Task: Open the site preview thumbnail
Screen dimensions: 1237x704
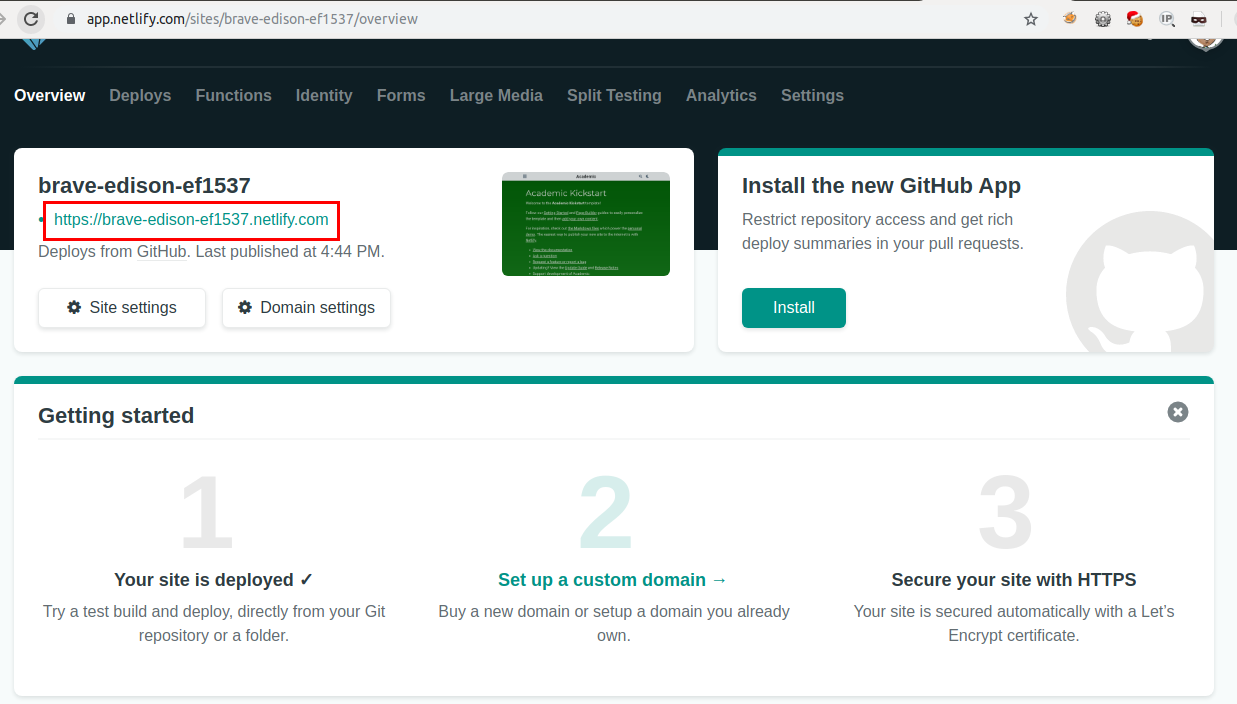Action: point(586,224)
